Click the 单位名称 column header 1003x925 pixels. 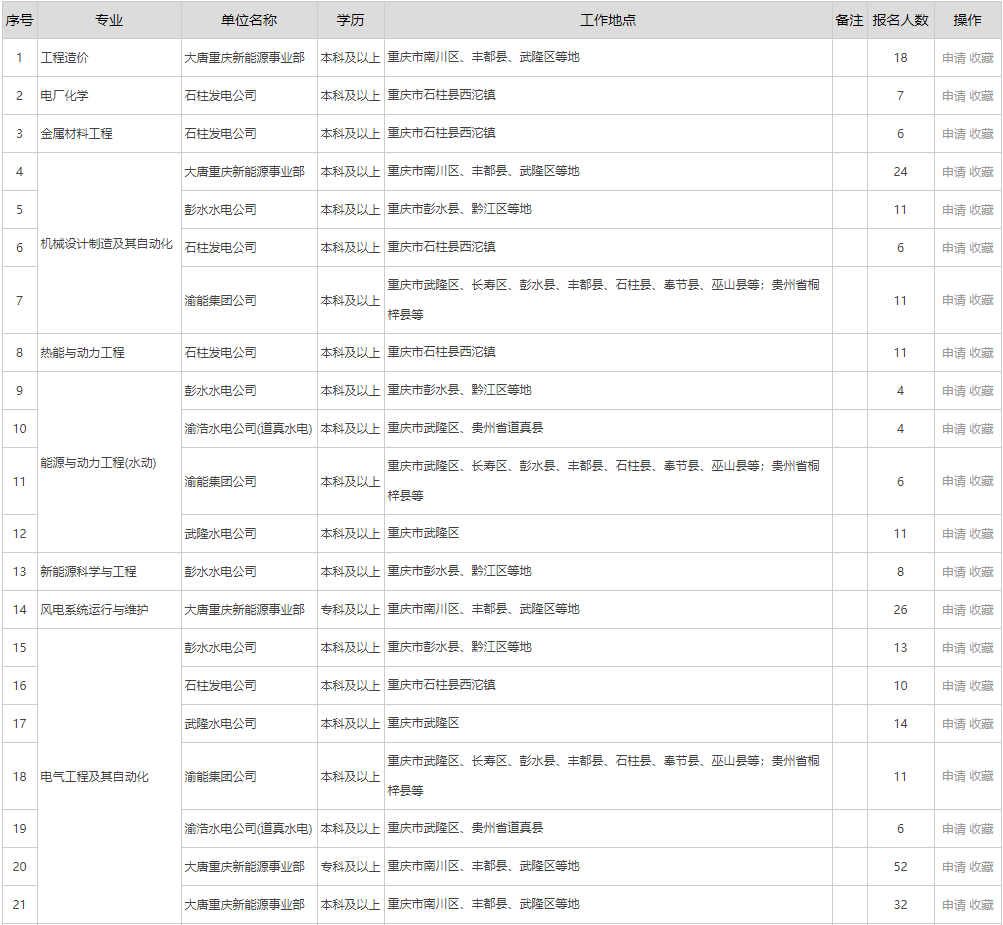(x=249, y=20)
